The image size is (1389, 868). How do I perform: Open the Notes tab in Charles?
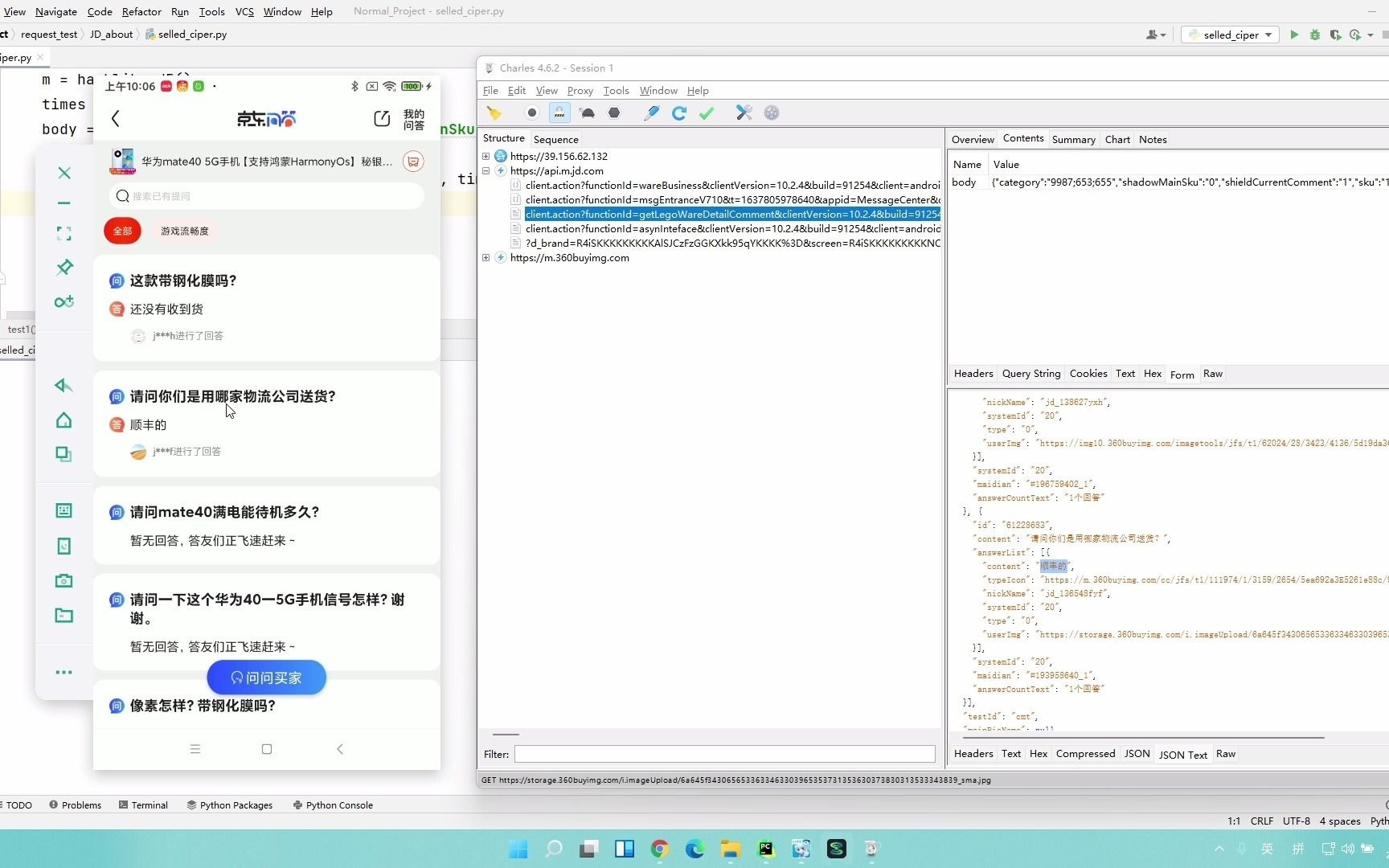(x=1153, y=139)
